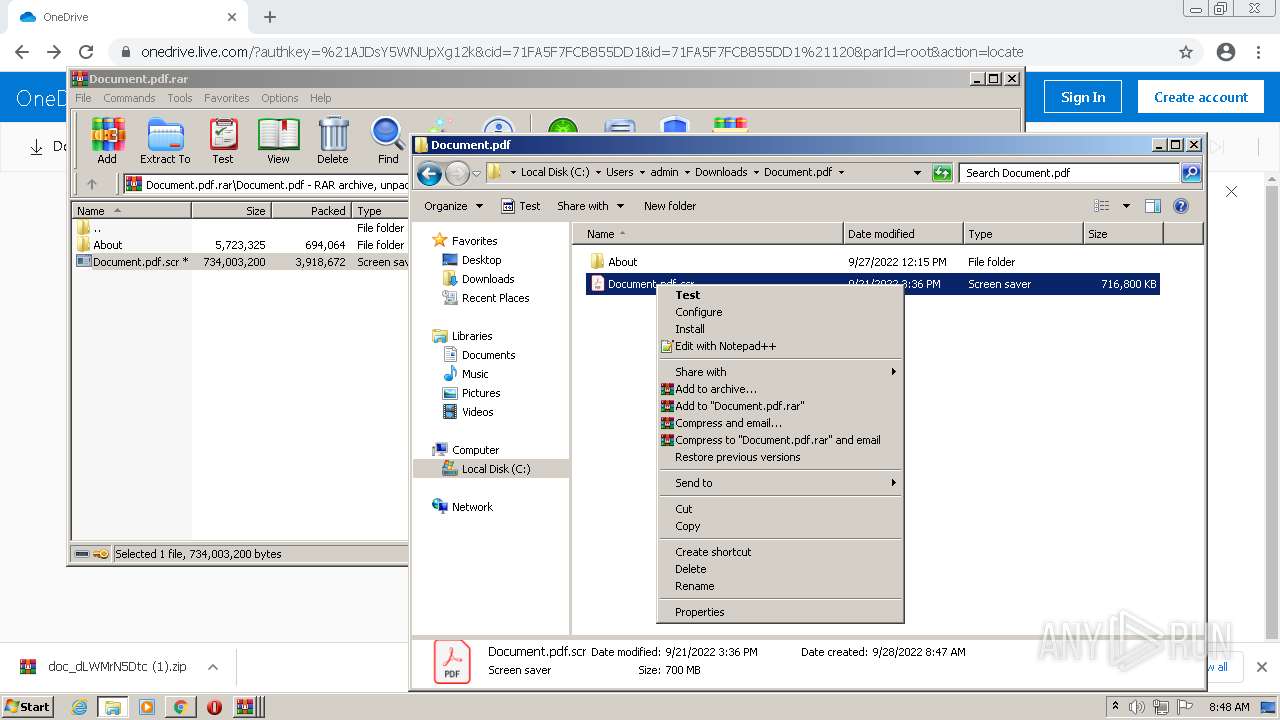
Task: Open the Share with dropdown in toolbar
Action: 591,206
